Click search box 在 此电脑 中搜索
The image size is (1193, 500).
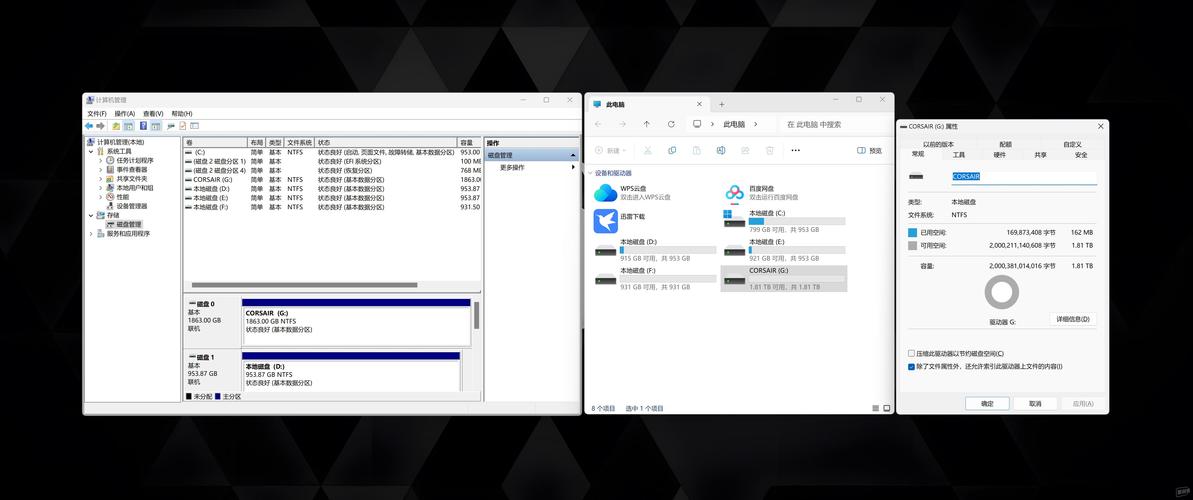point(834,124)
